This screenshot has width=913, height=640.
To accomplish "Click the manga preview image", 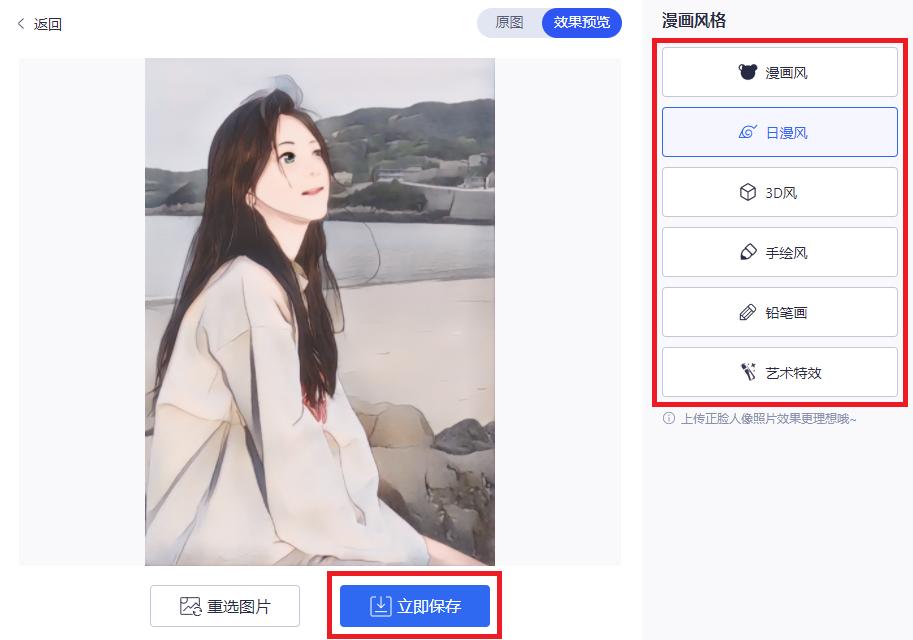I will click(x=319, y=310).
